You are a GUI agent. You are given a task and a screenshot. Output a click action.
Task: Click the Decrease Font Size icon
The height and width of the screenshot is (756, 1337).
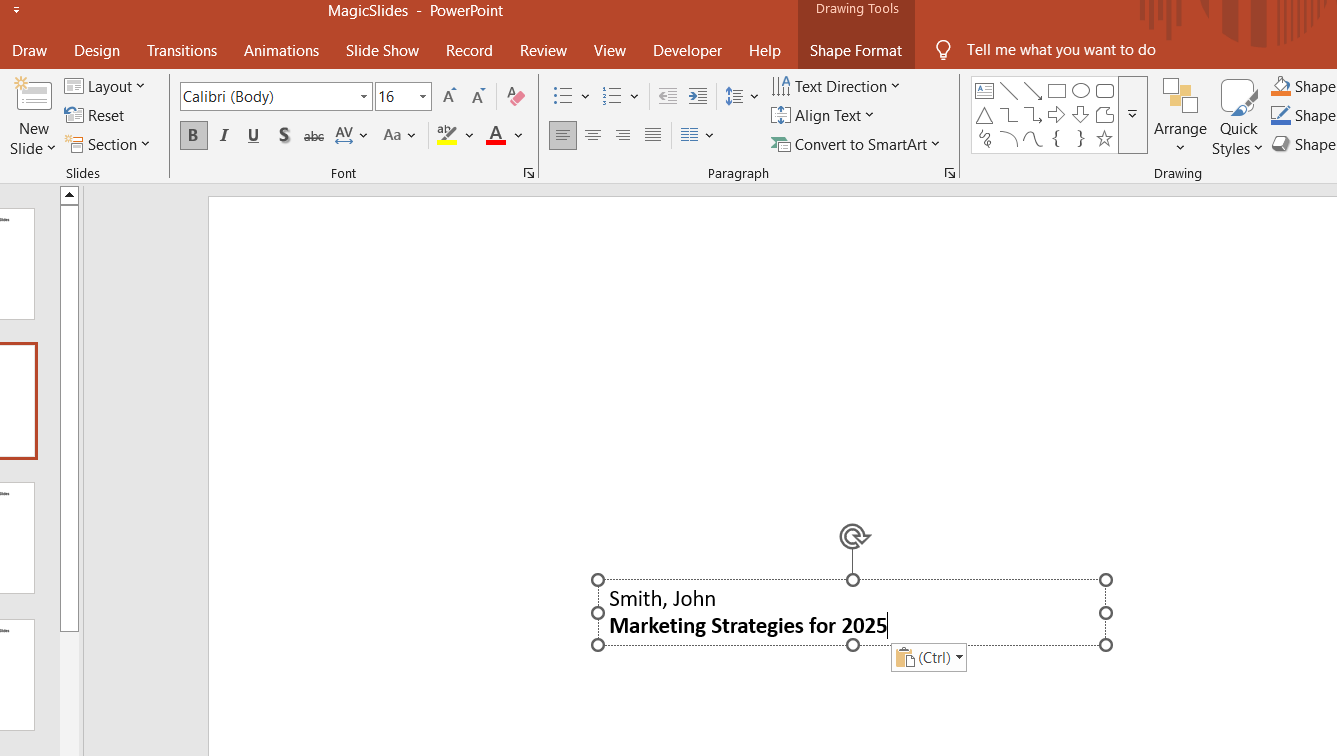pyautogui.click(x=478, y=96)
